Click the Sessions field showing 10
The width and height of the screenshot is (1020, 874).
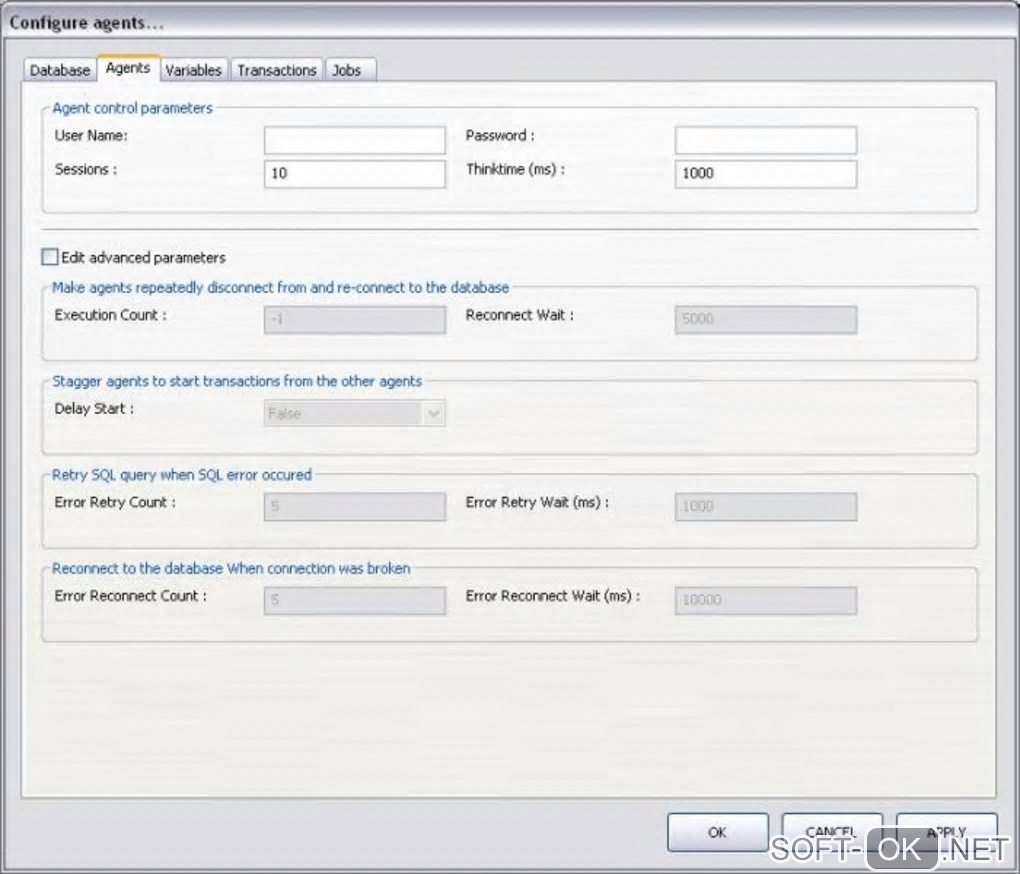[x=355, y=174]
